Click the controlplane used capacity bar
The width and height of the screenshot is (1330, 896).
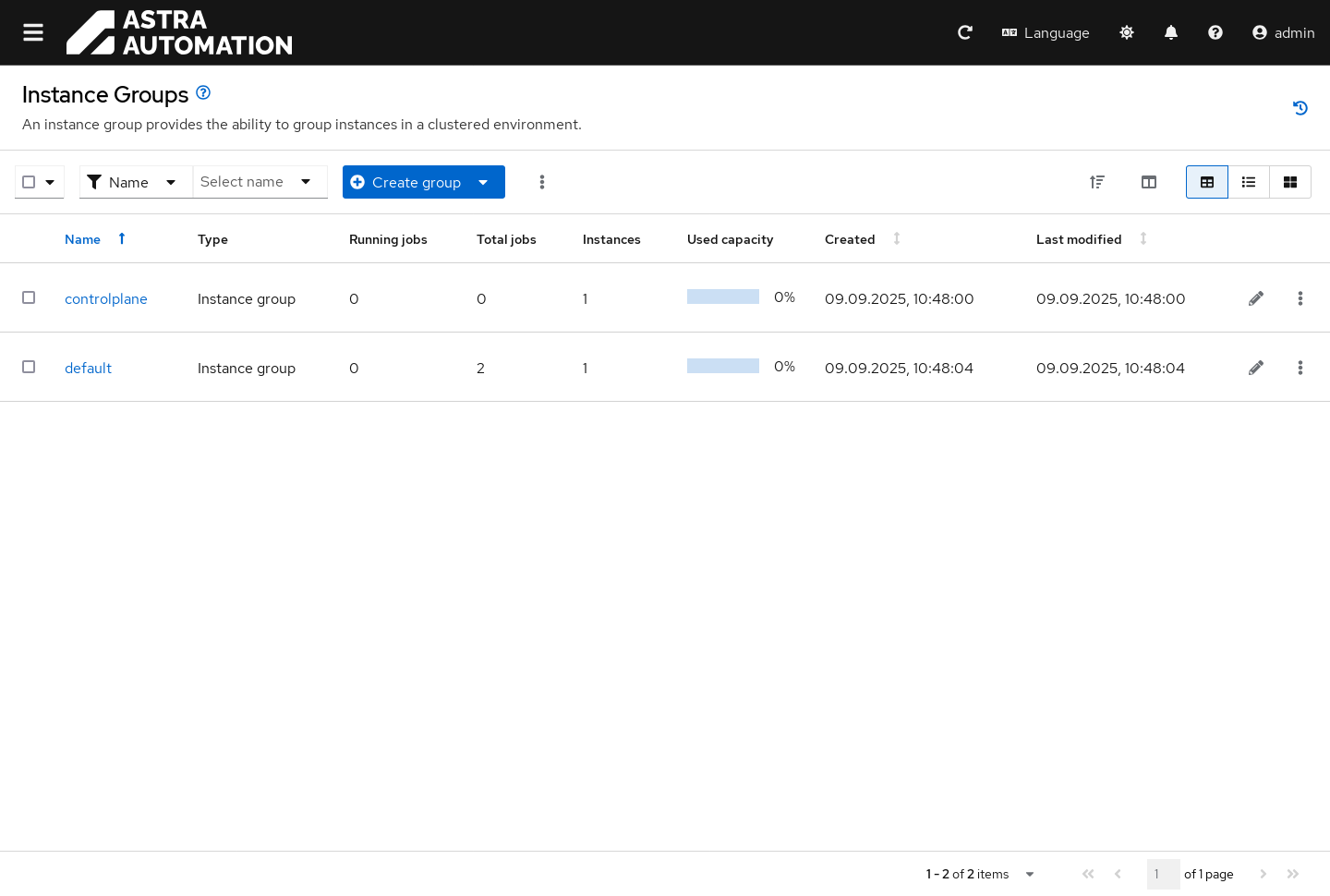coord(723,297)
